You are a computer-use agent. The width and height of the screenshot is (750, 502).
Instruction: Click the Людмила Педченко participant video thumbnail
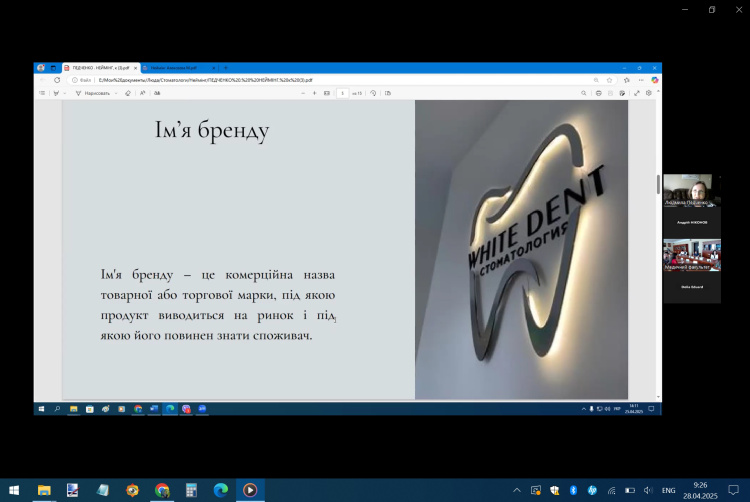pyautogui.click(x=692, y=190)
